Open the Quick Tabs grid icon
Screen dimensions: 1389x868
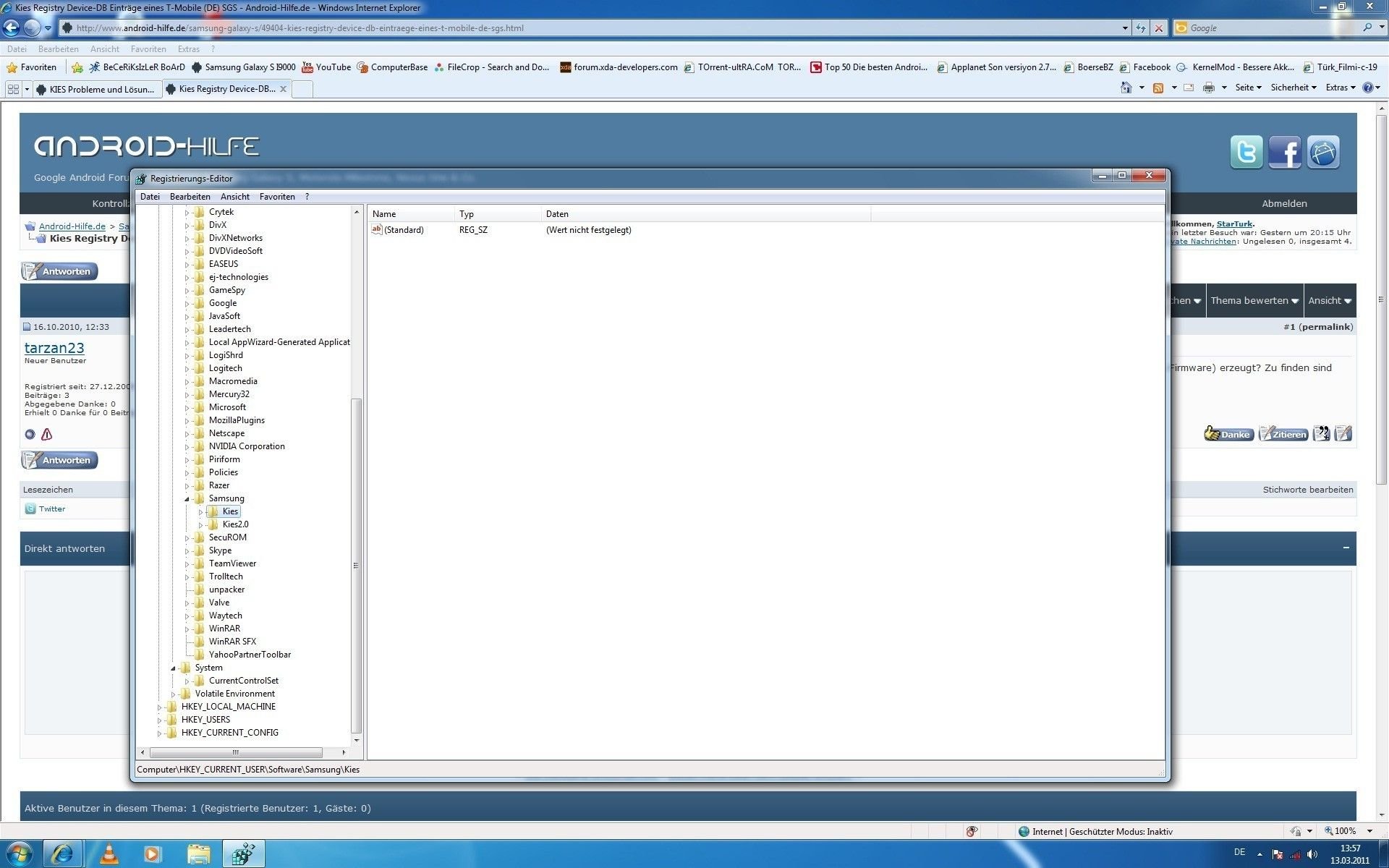point(13,89)
